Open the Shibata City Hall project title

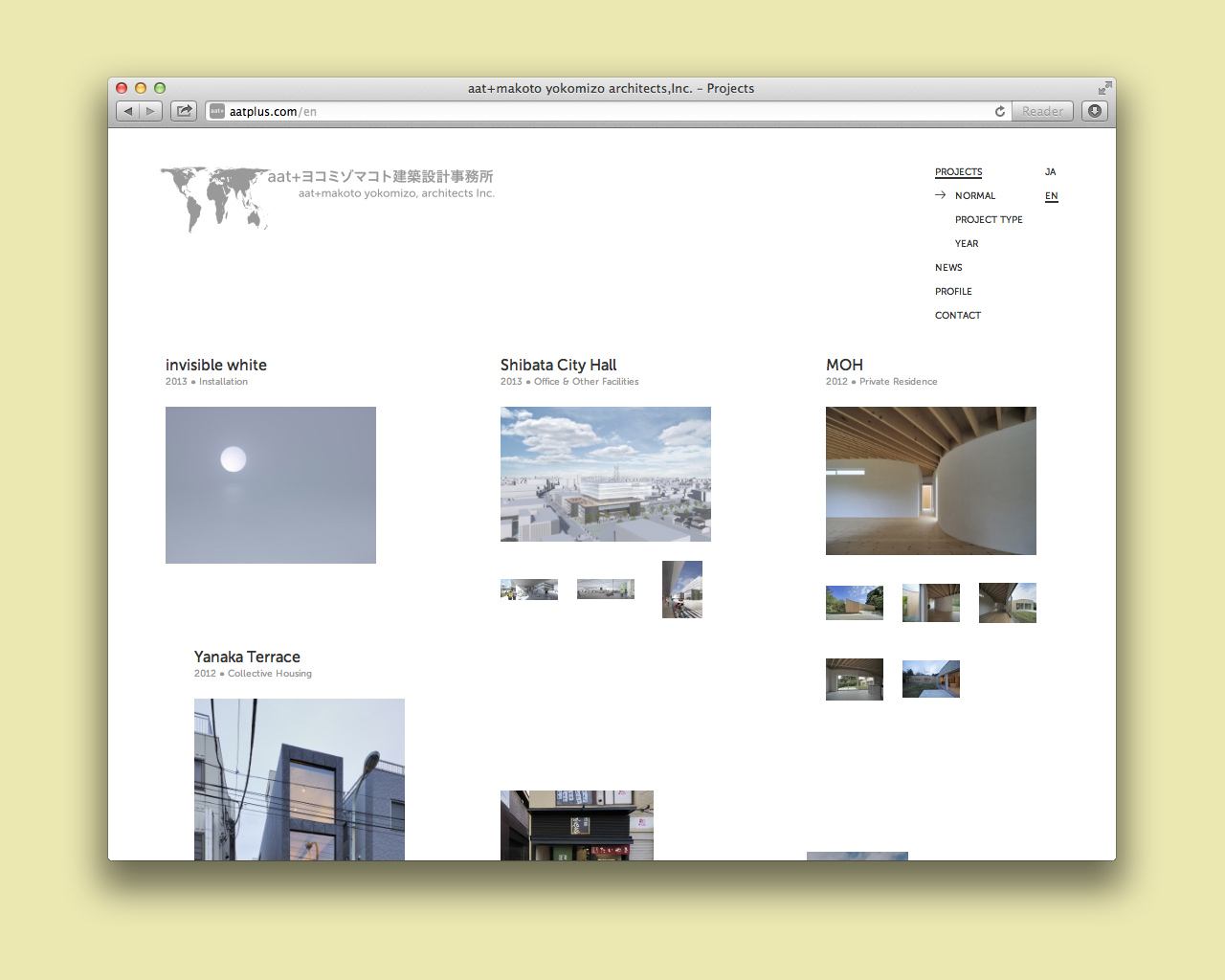pyautogui.click(x=558, y=365)
